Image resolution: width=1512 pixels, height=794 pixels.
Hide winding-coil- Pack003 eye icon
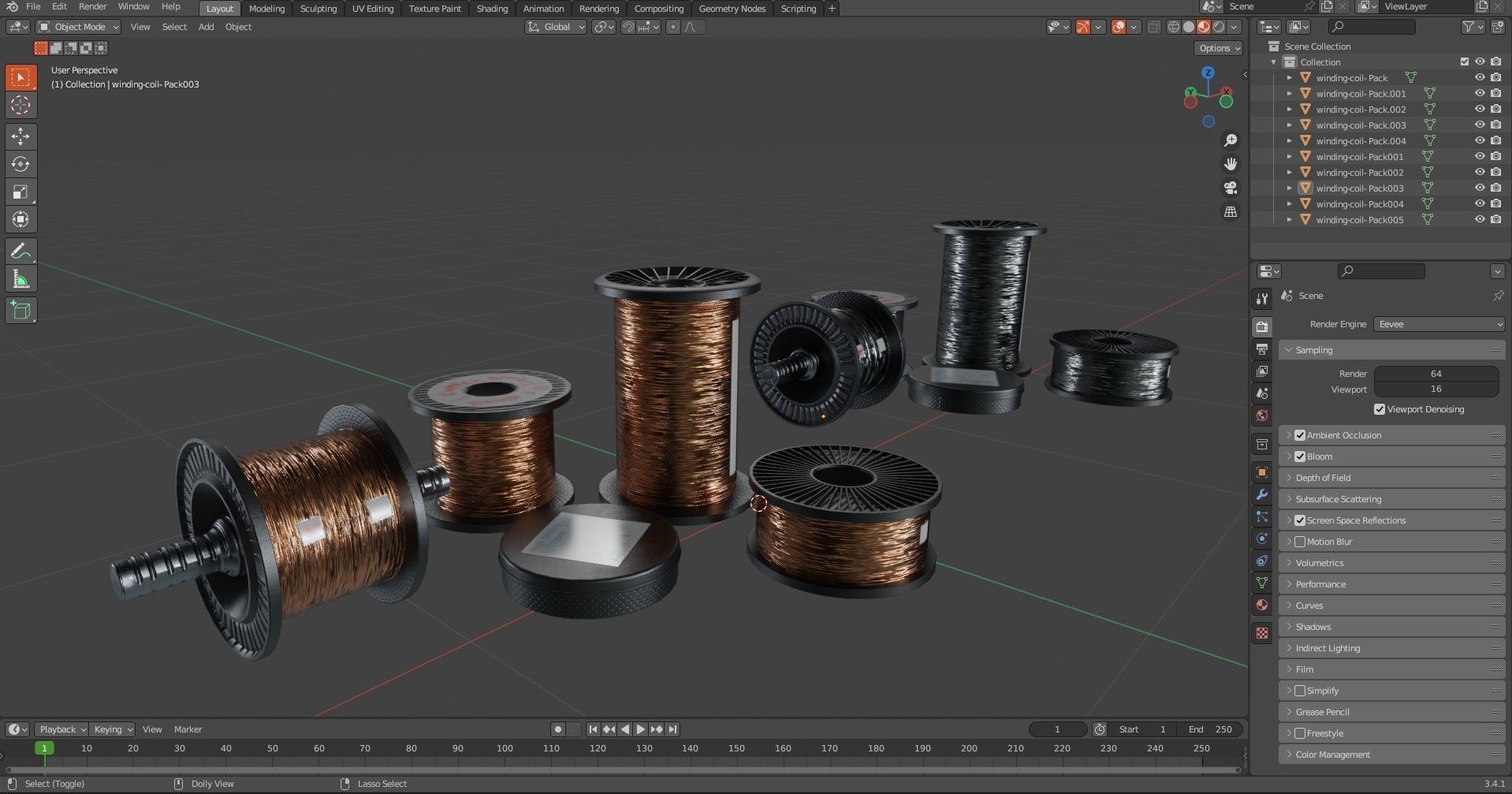coord(1480,188)
